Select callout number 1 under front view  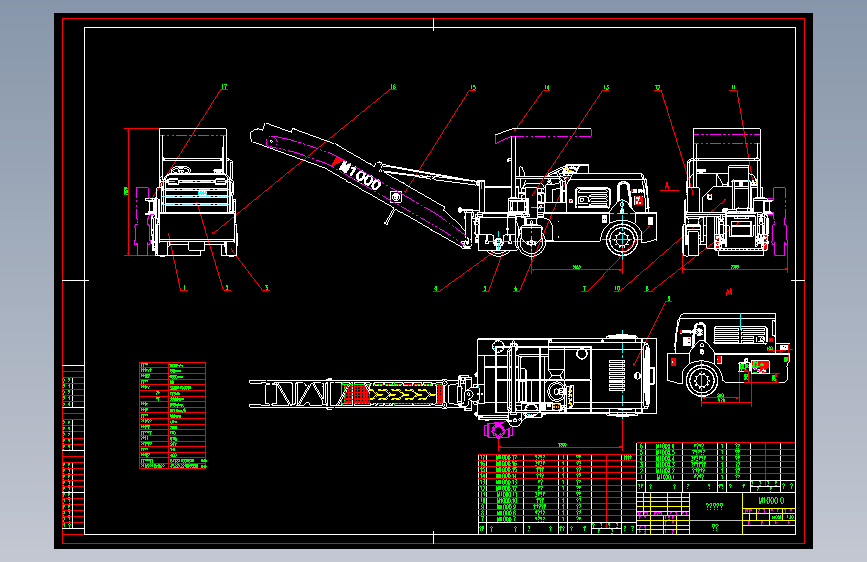(x=184, y=288)
